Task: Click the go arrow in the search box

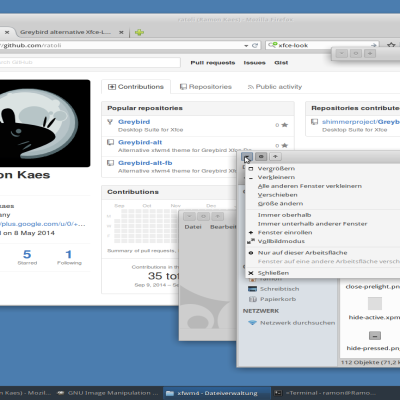Action: click(374, 45)
